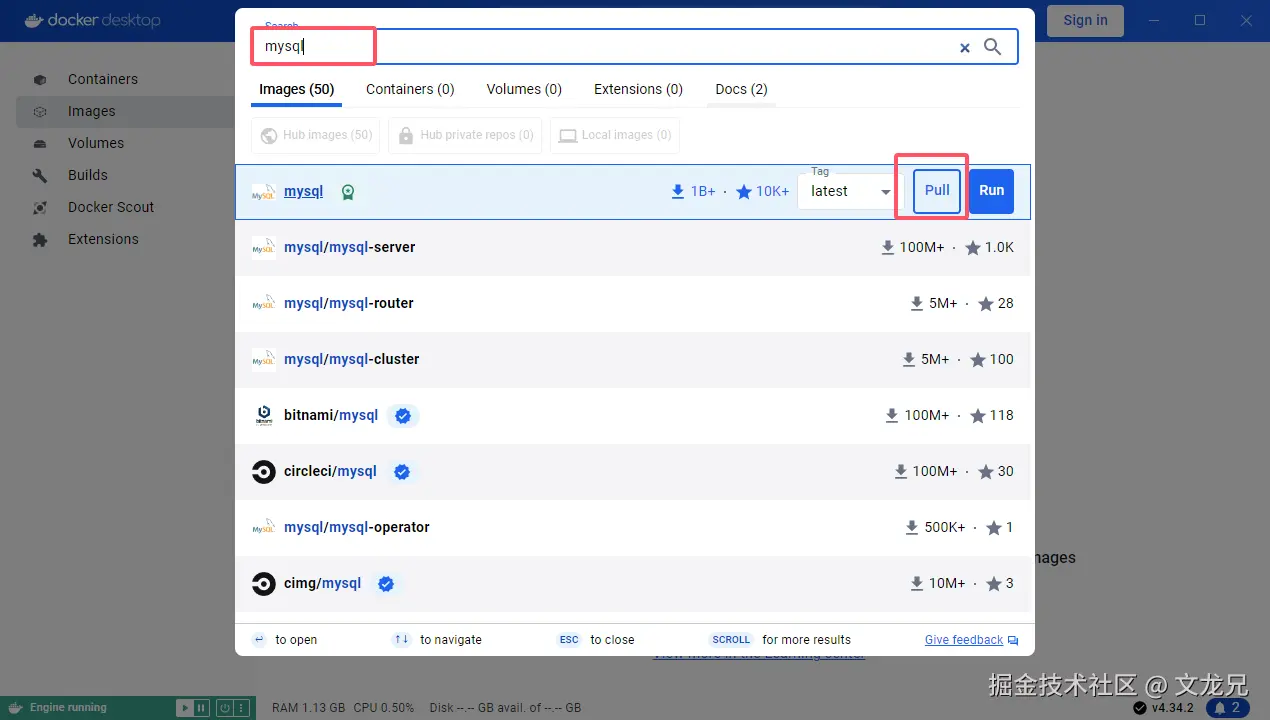Click the v4.34.2 version label

coord(1174,708)
